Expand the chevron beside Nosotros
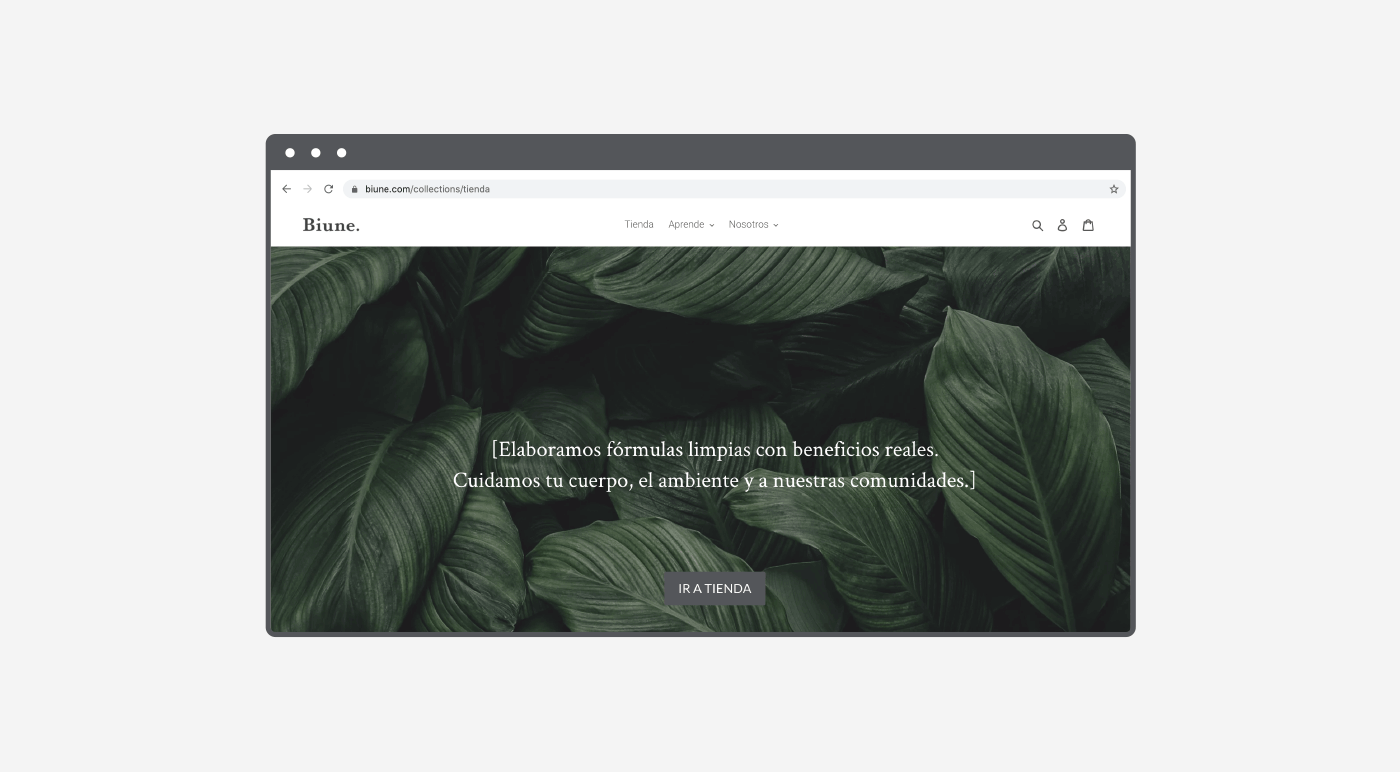 point(776,226)
